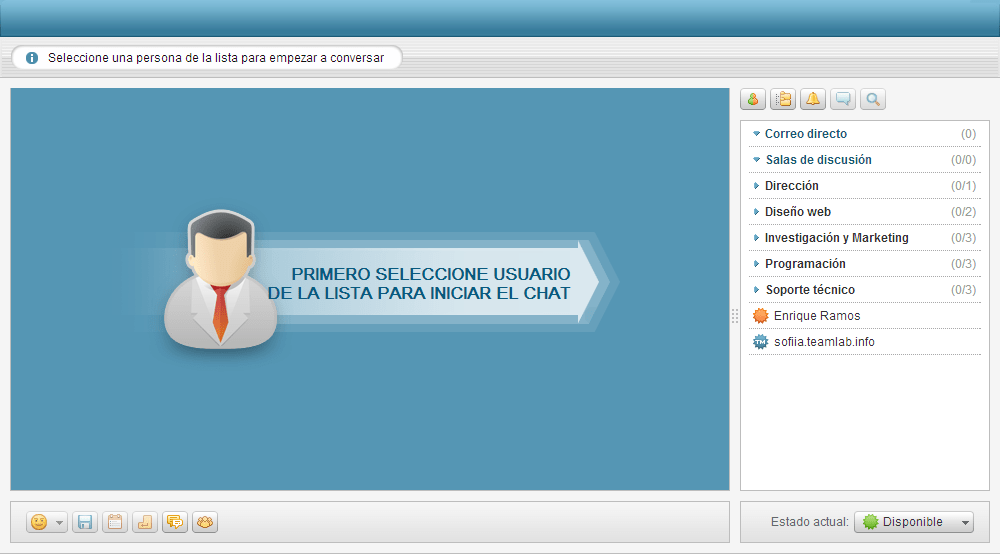The width and height of the screenshot is (1000, 554).
Task: Open the Disponible status dropdown
Action: 914,522
